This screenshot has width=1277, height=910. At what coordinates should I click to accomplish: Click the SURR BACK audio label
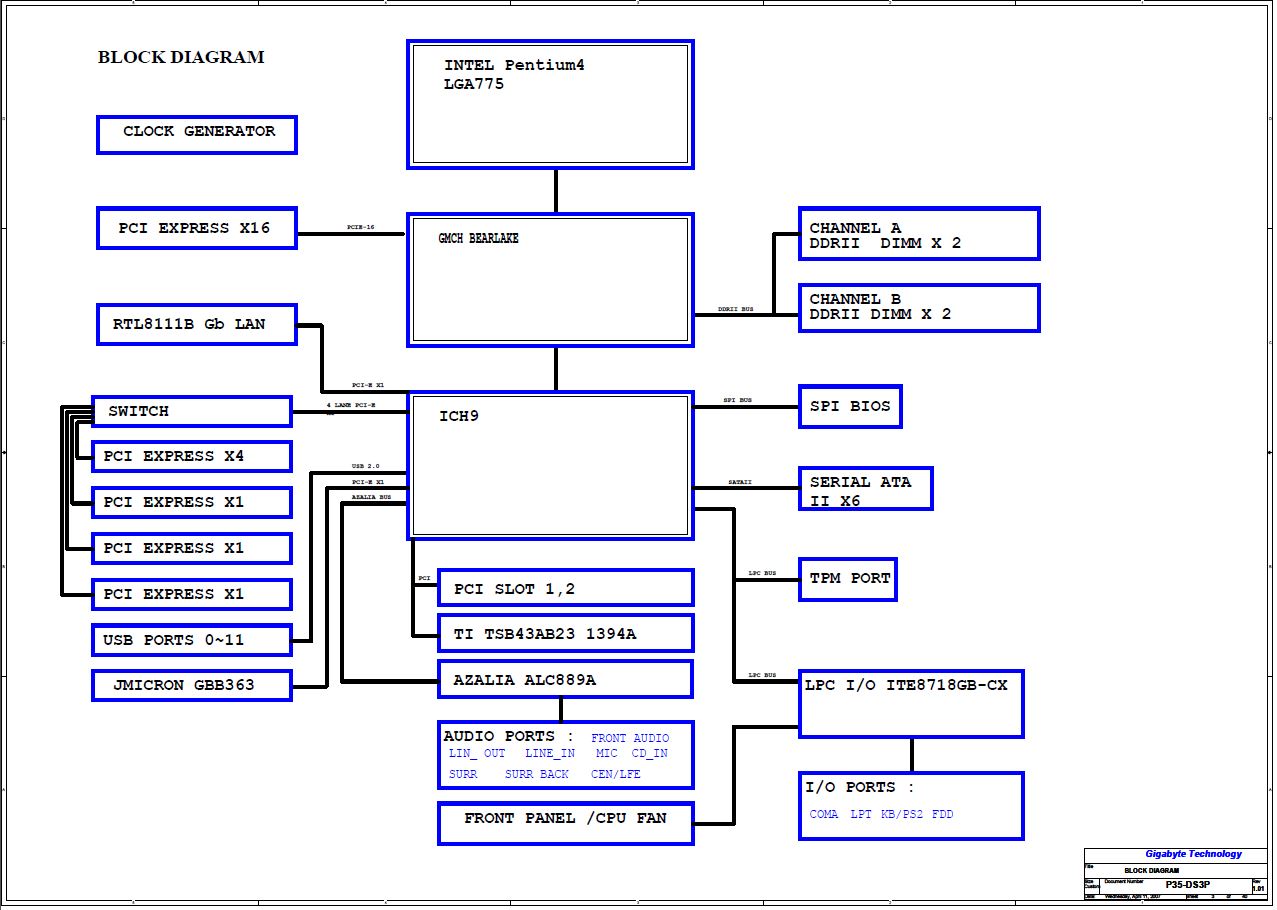537,774
